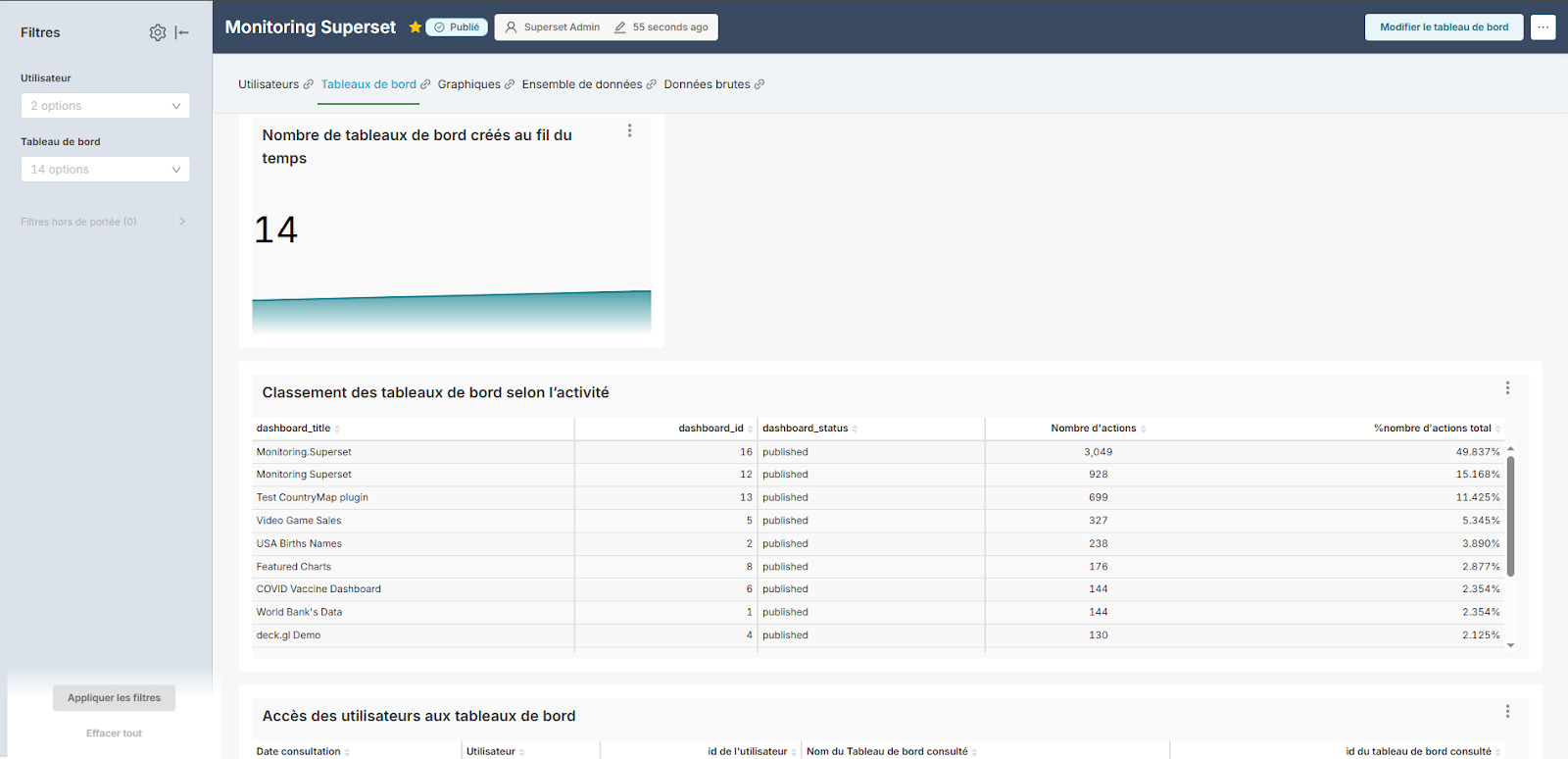This screenshot has width=1568, height=759.
Task: Go to the Graphiques tab
Action: click(x=468, y=84)
